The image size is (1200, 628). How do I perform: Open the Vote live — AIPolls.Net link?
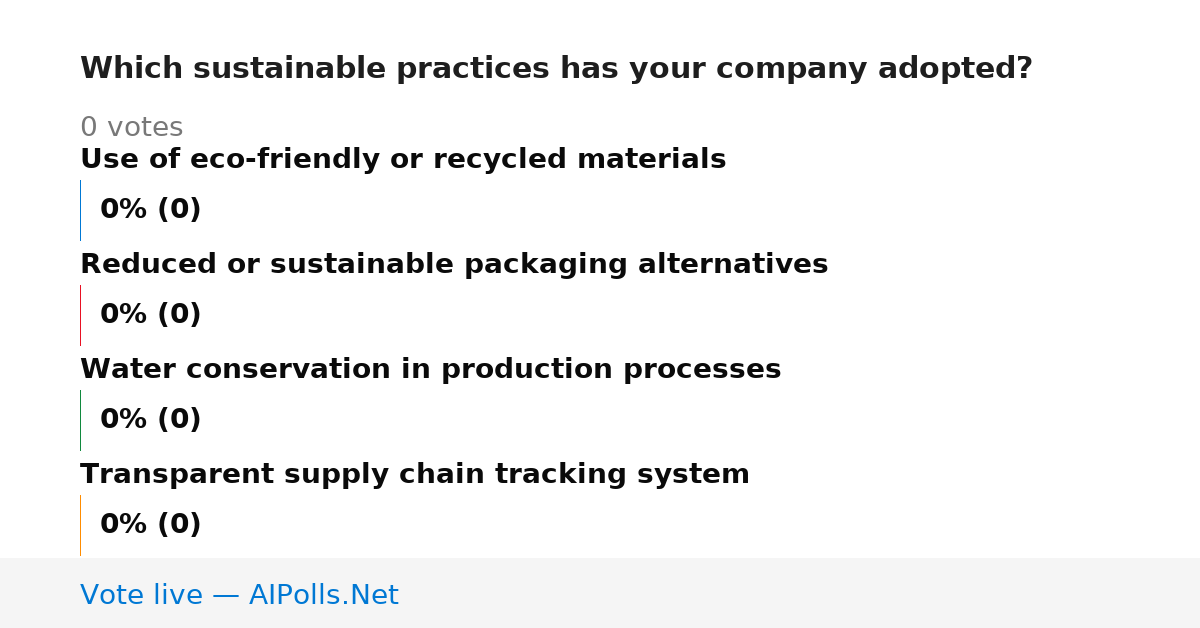click(x=239, y=595)
